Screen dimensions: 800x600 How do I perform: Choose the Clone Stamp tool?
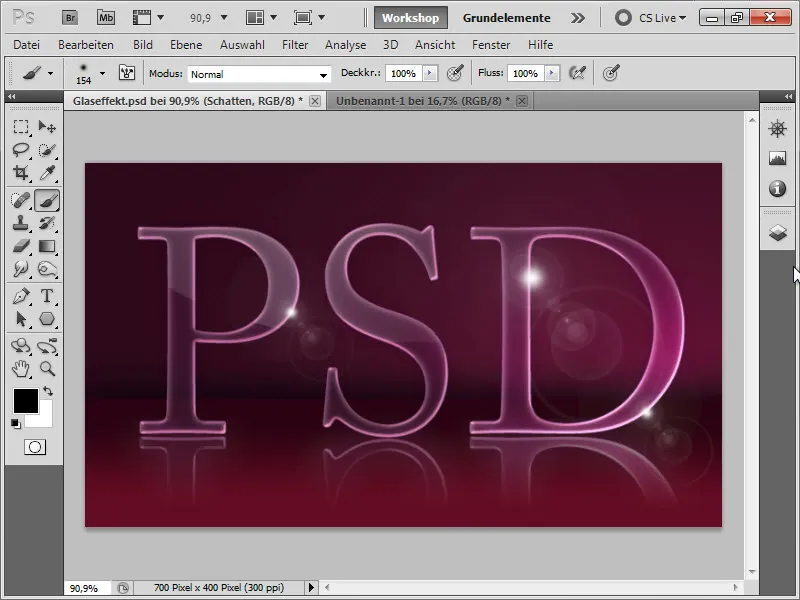(21, 223)
